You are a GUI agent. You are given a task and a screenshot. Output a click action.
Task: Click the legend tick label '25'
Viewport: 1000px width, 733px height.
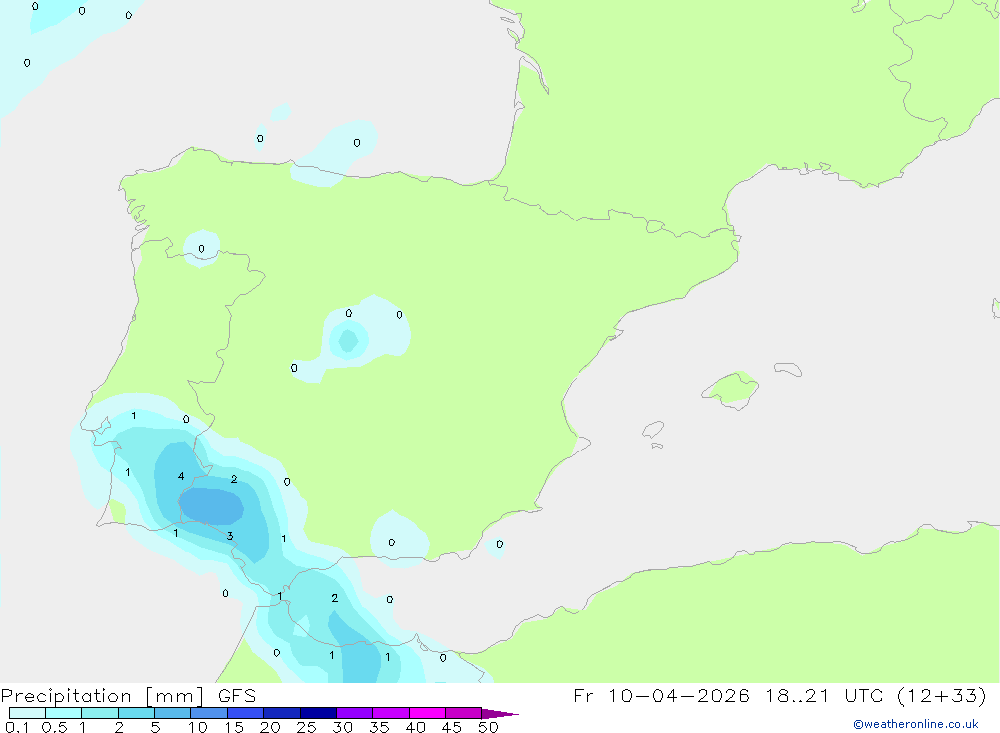click(306, 727)
